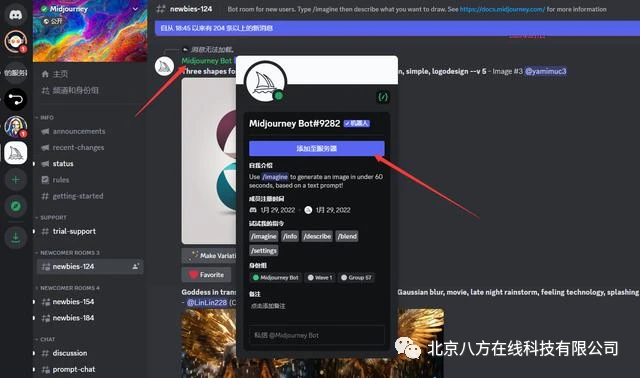Click the Midjourney Bot profile avatar

[265, 82]
